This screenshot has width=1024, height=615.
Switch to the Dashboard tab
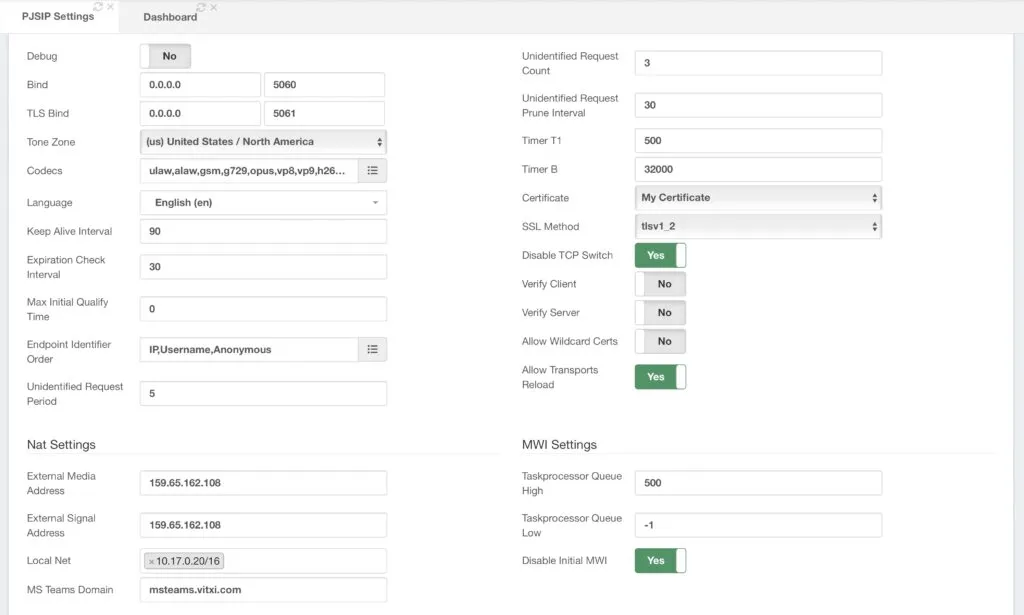(x=170, y=17)
